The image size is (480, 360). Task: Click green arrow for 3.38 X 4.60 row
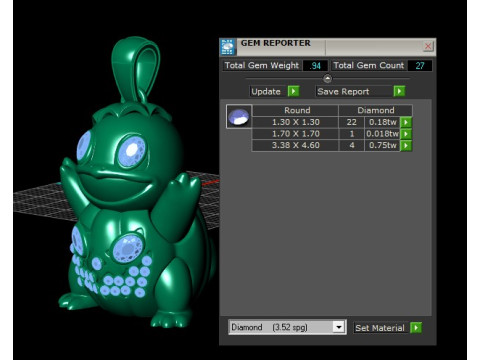click(x=406, y=146)
